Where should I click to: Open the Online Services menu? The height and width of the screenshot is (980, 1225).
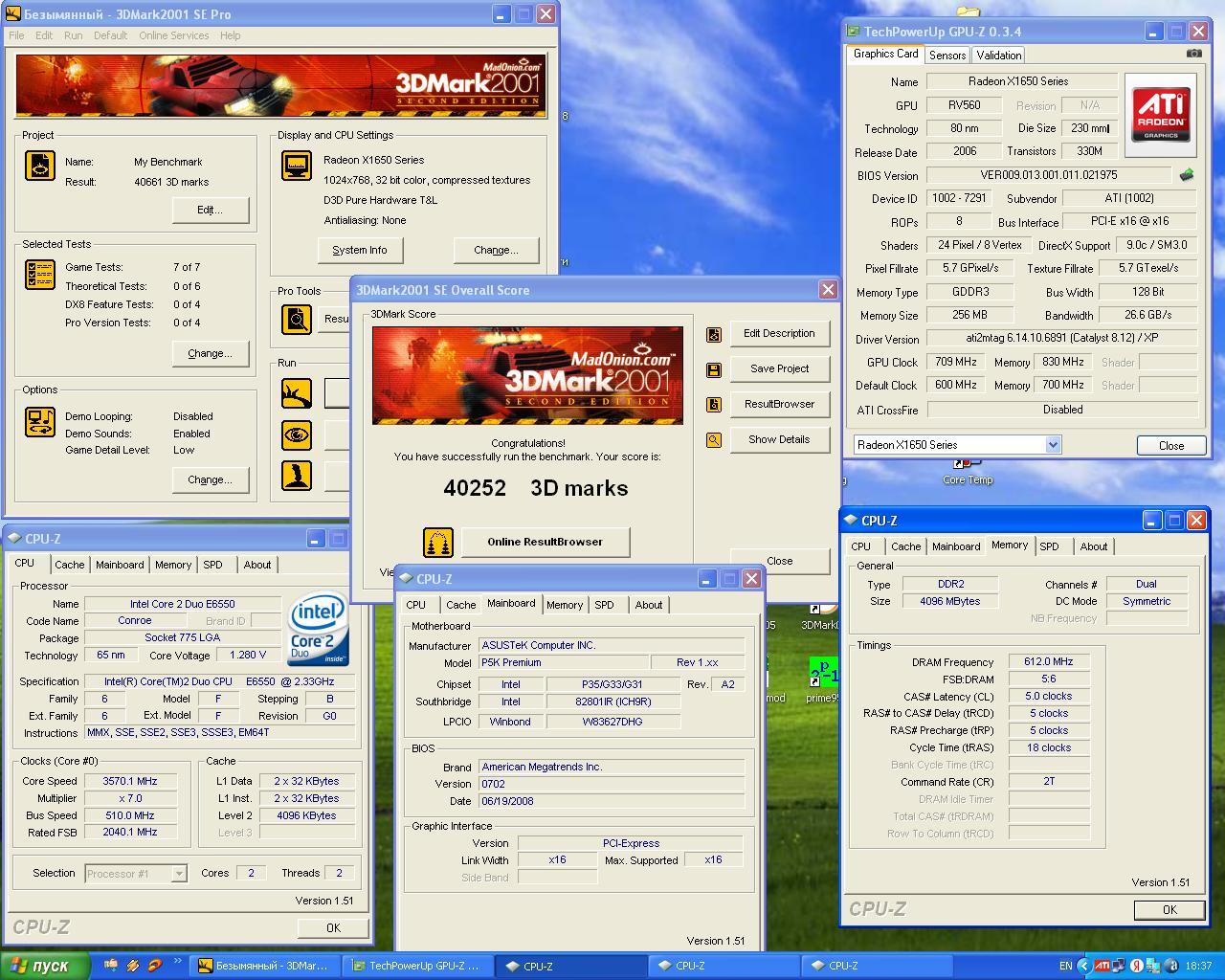pos(173,35)
